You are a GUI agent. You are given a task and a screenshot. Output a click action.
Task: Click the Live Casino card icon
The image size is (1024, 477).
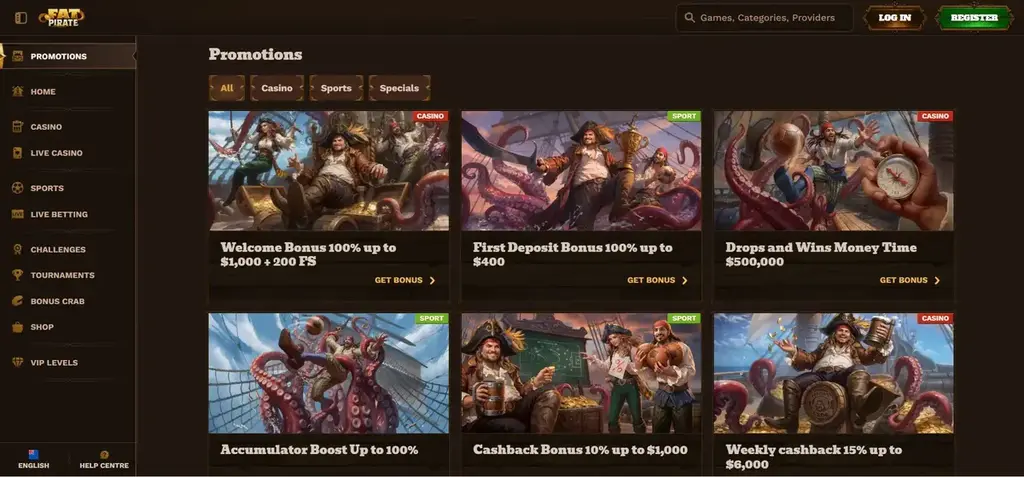pyautogui.click(x=18, y=153)
